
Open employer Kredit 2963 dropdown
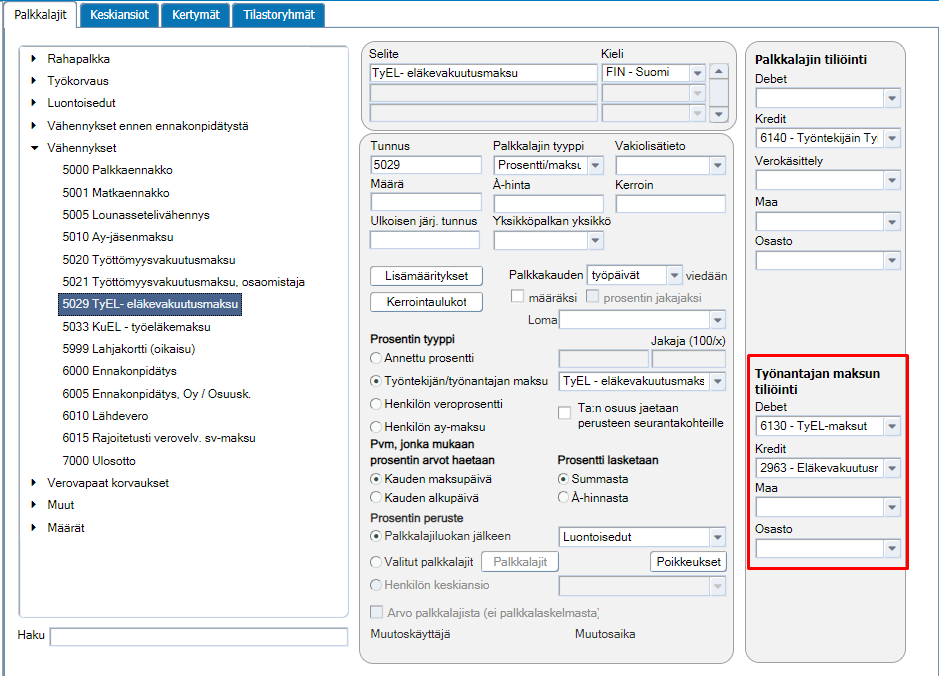pyautogui.click(x=892, y=468)
